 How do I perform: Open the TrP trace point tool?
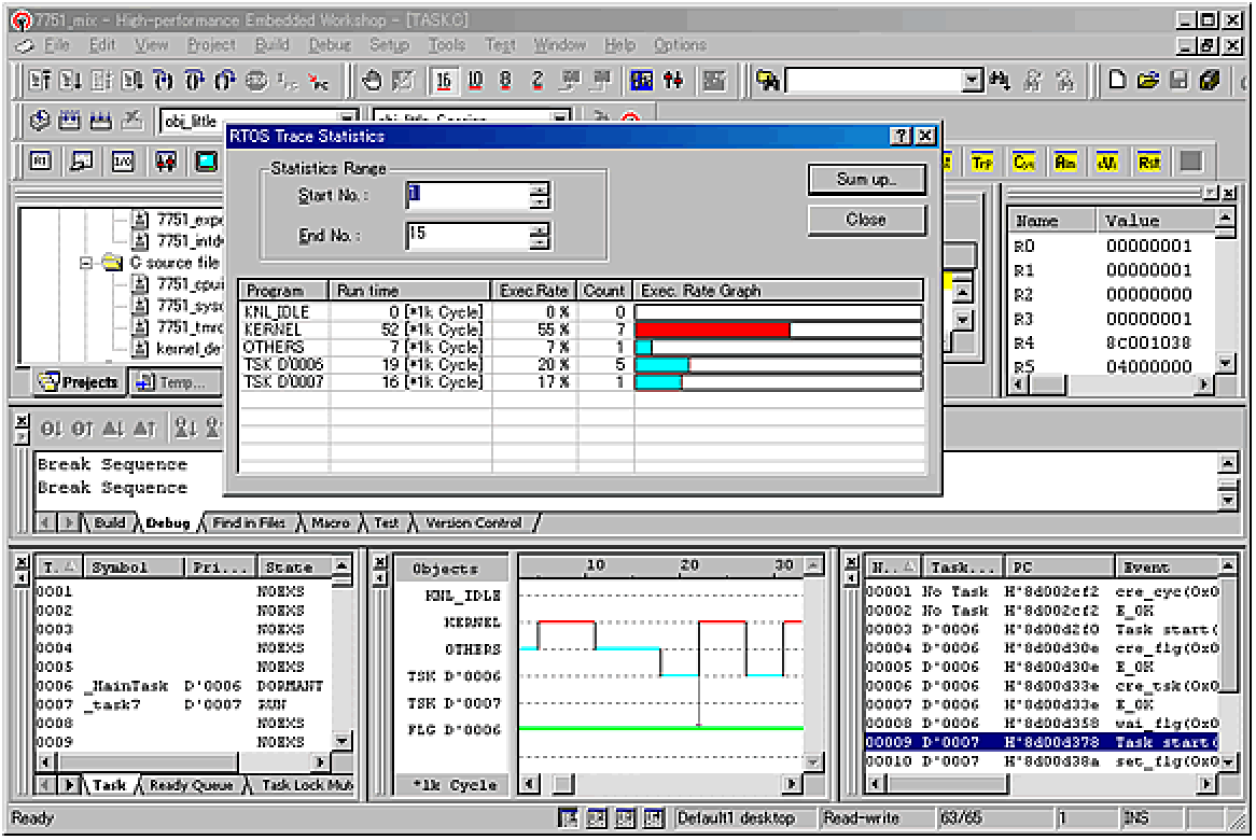tap(982, 160)
